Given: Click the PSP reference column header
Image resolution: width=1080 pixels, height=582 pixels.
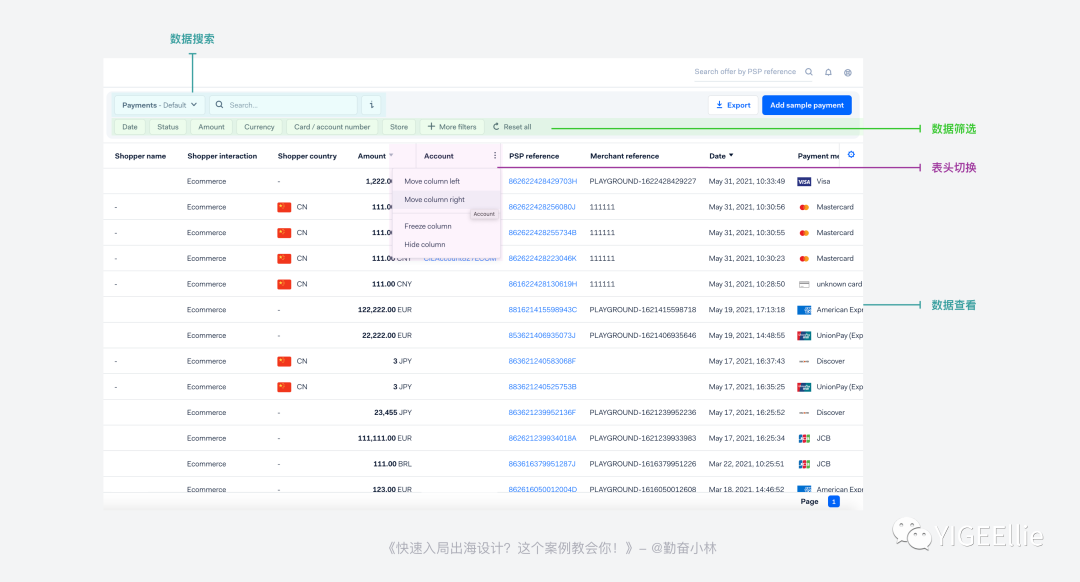Looking at the screenshot, I should [534, 156].
